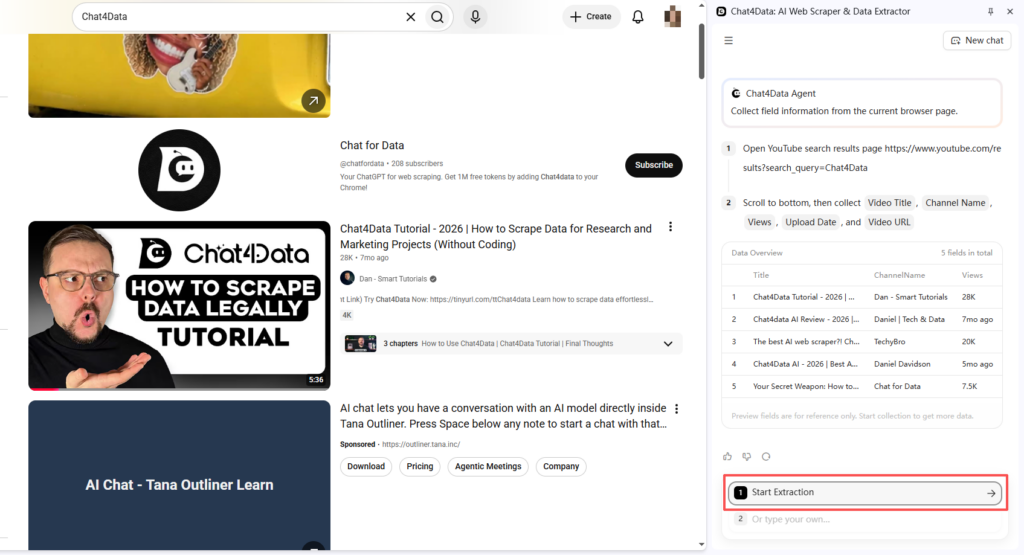
Task: Select row 5 Your Secret Weapon cell
Action: [806, 387]
